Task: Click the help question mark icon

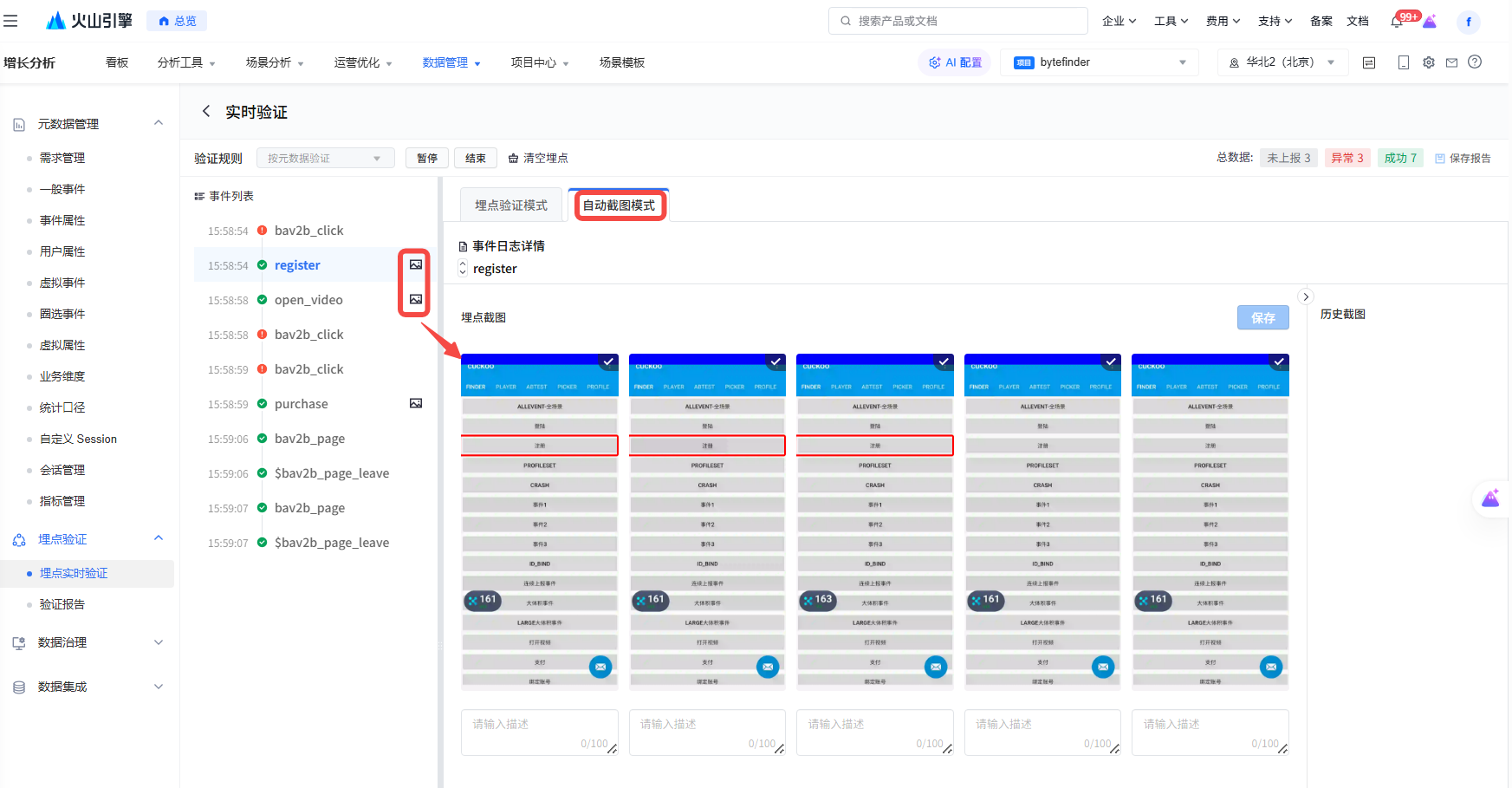Action: [x=1475, y=62]
